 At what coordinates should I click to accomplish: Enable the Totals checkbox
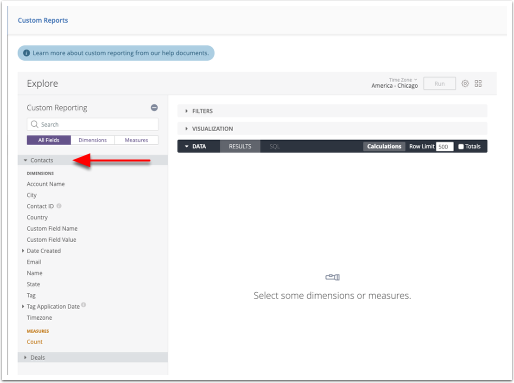[461, 146]
